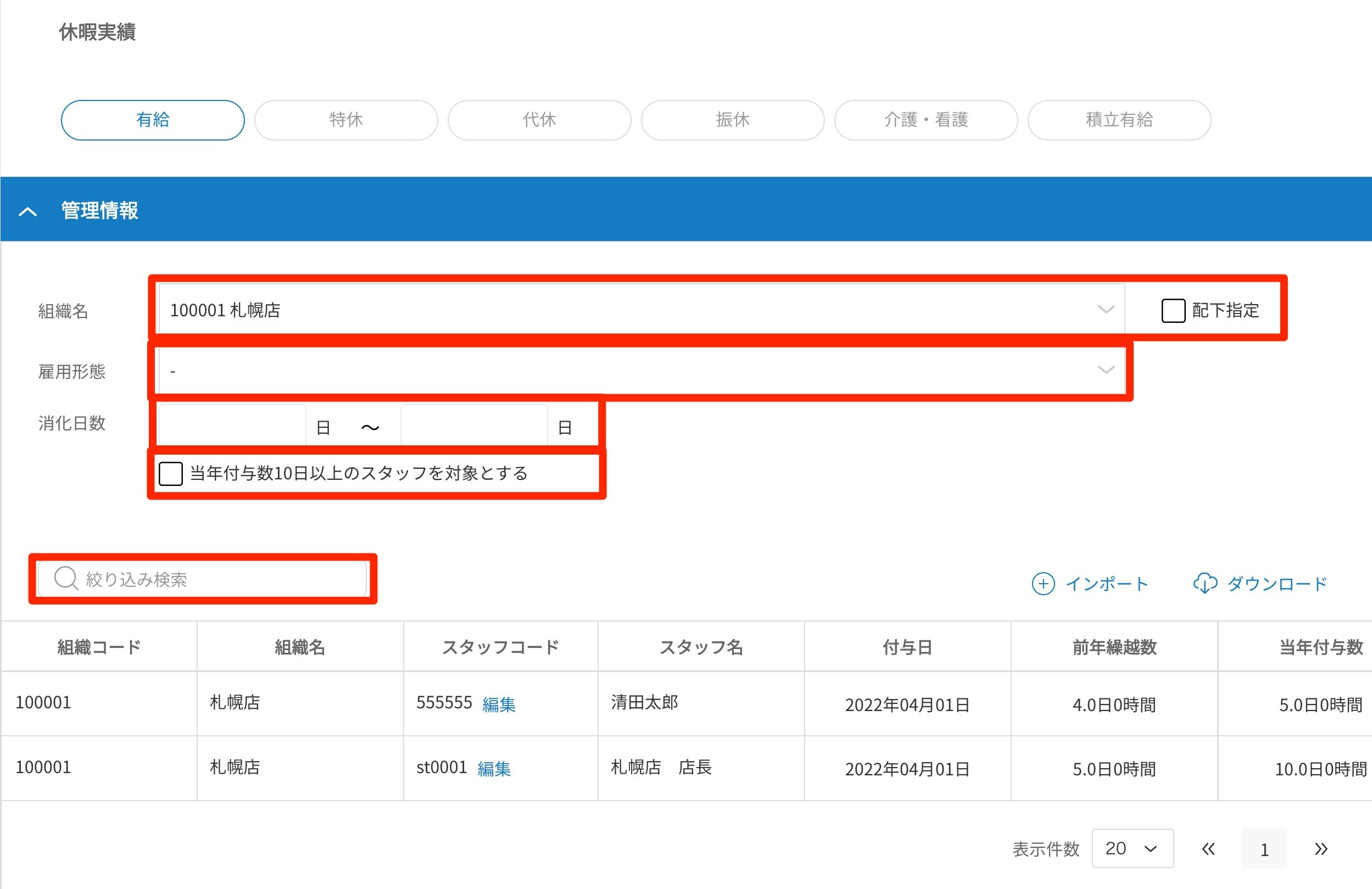Click 編集 link for staff st0001
Screen dimensions: 1372x889
[x=494, y=769]
